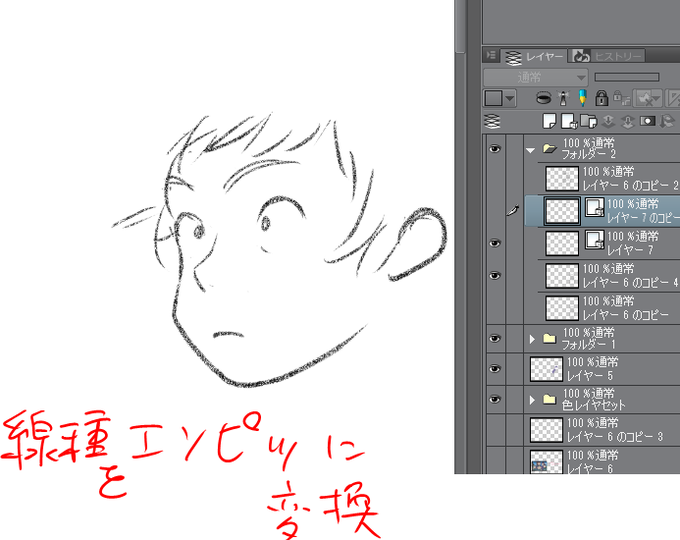Image resolution: width=680 pixels, height=540 pixels.
Task: Create a new layer folder
Action: point(588,121)
